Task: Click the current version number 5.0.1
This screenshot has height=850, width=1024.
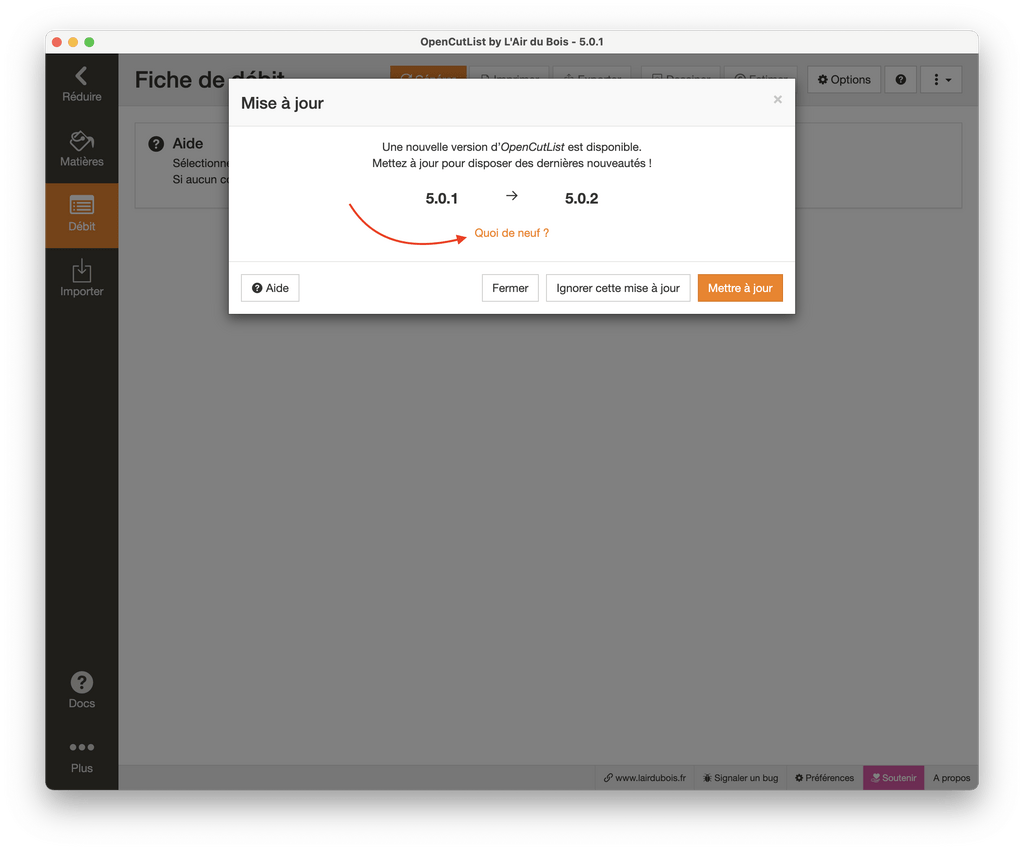Action: (441, 198)
